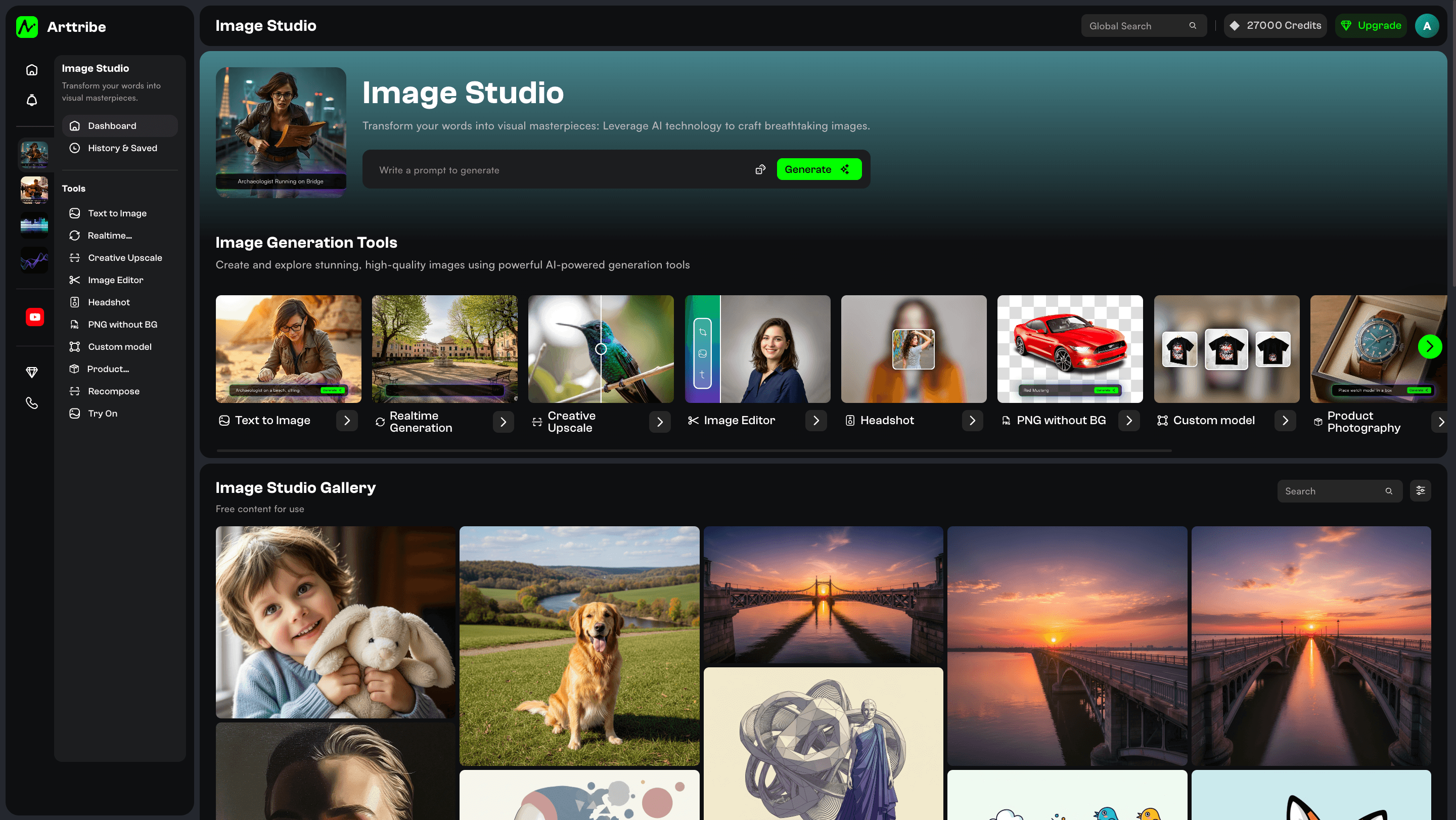Image resolution: width=1456 pixels, height=820 pixels.
Task: Open the gallery filter settings icon
Action: [1421, 490]
